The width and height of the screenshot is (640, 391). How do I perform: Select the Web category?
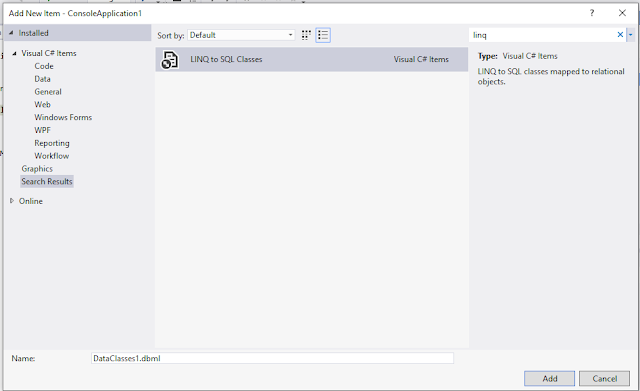[x=42, y=104]
